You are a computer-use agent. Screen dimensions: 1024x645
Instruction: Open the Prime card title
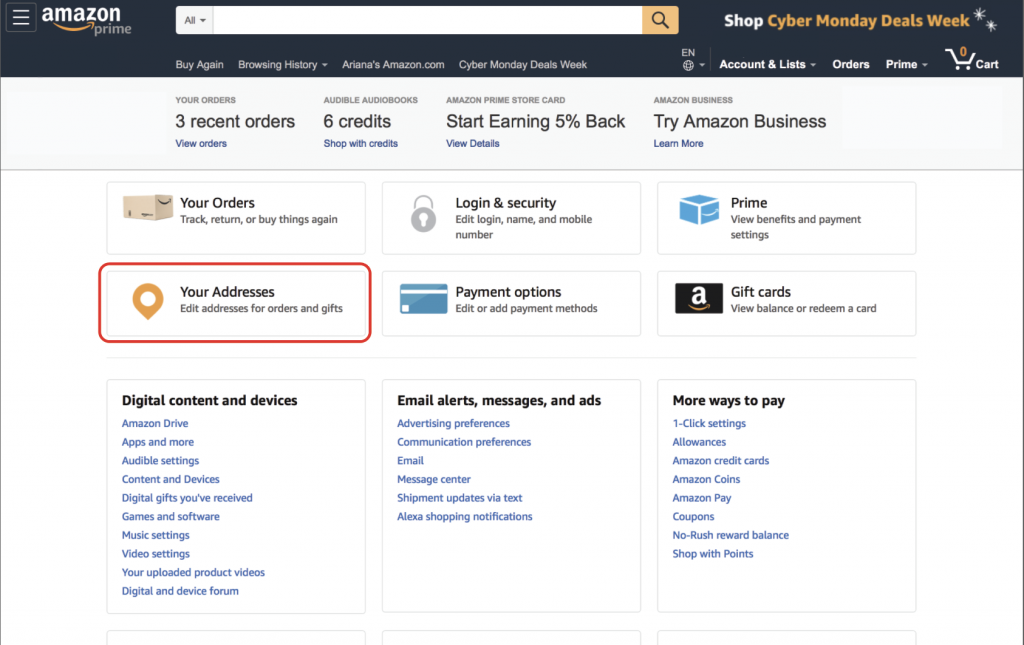click(748, 203)
